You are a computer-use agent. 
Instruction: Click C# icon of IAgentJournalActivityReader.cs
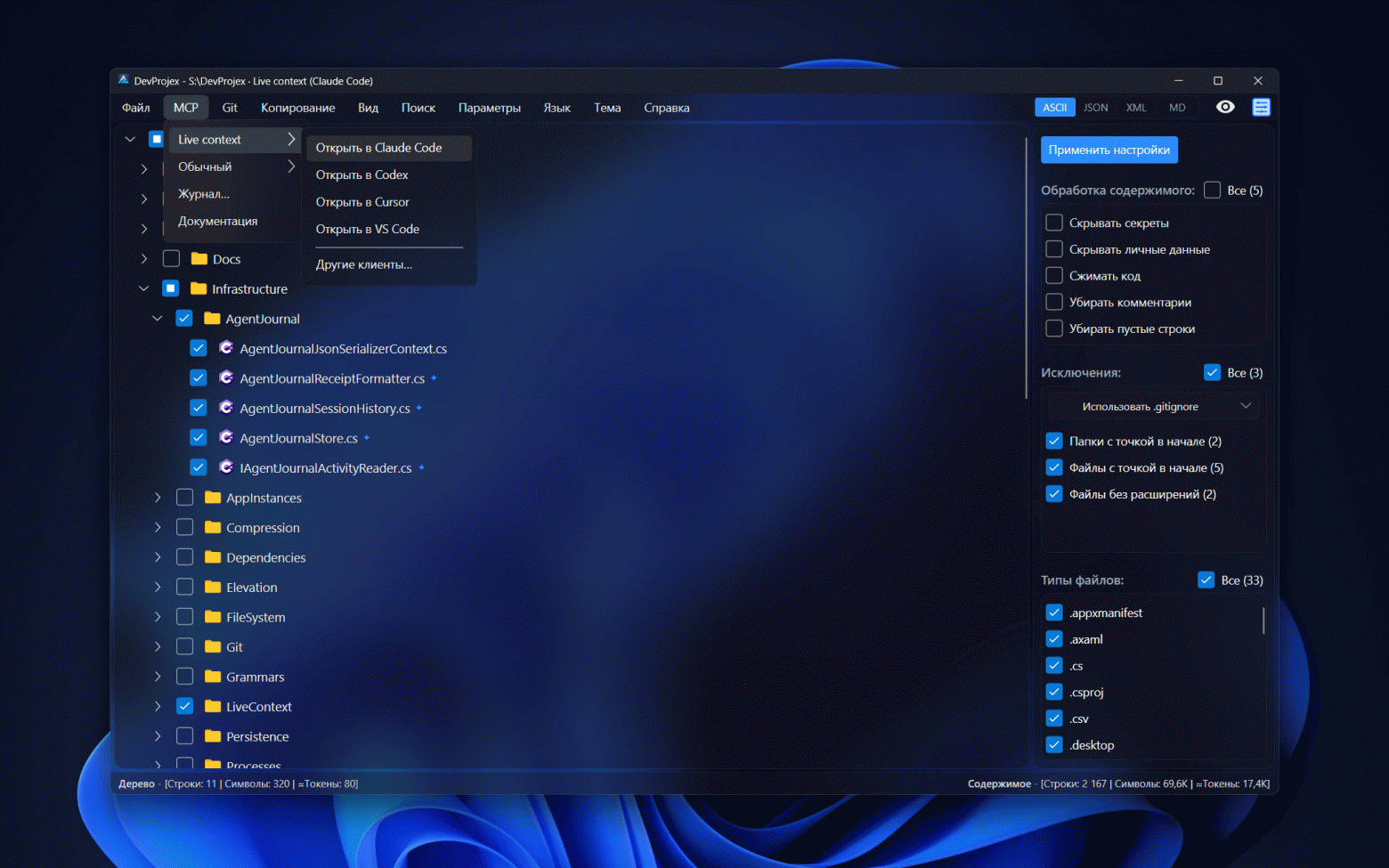click(x=226, y=467)
